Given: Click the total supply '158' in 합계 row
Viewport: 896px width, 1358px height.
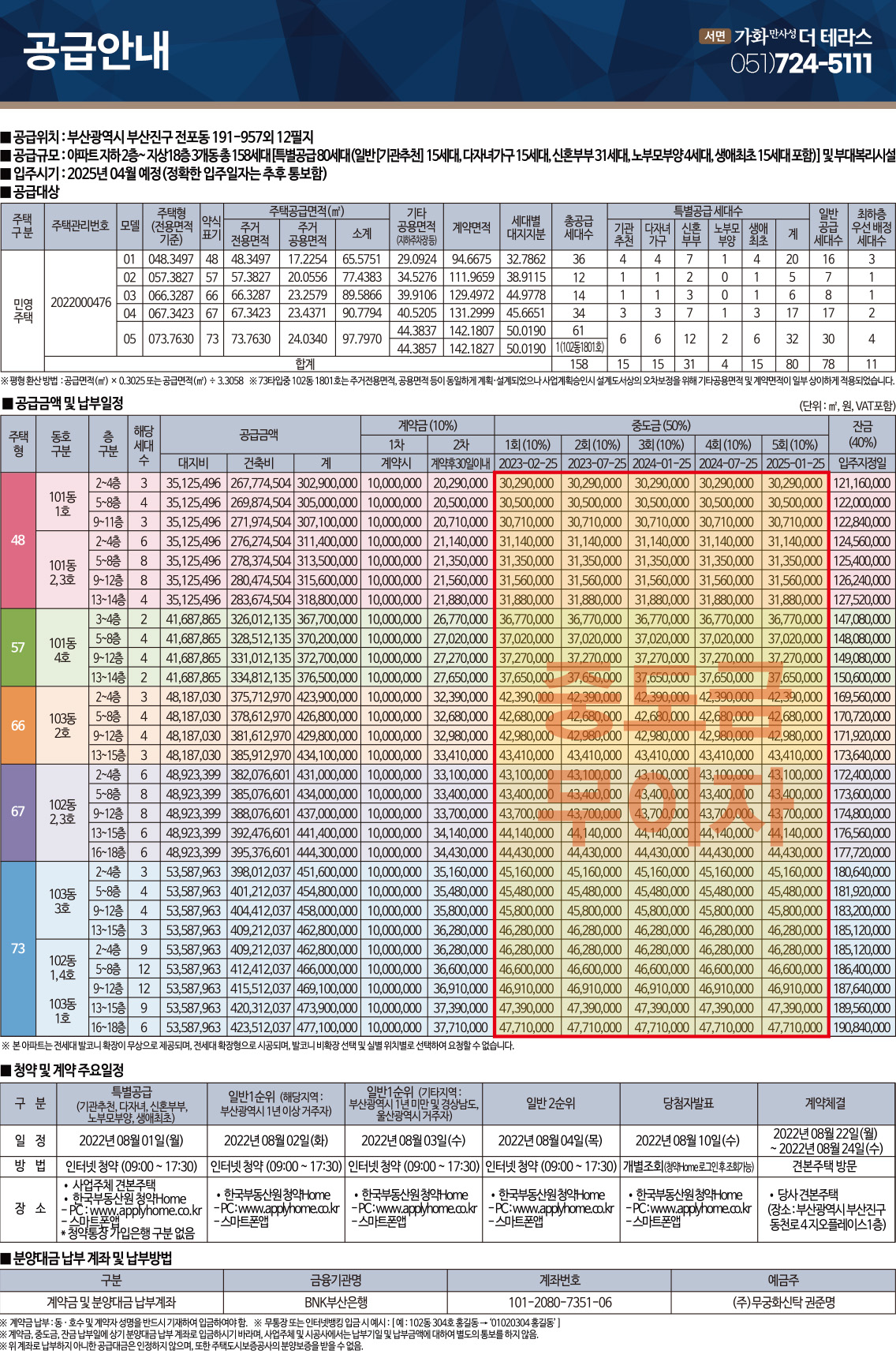Looking at the screenshot, I should pos(579,365).
